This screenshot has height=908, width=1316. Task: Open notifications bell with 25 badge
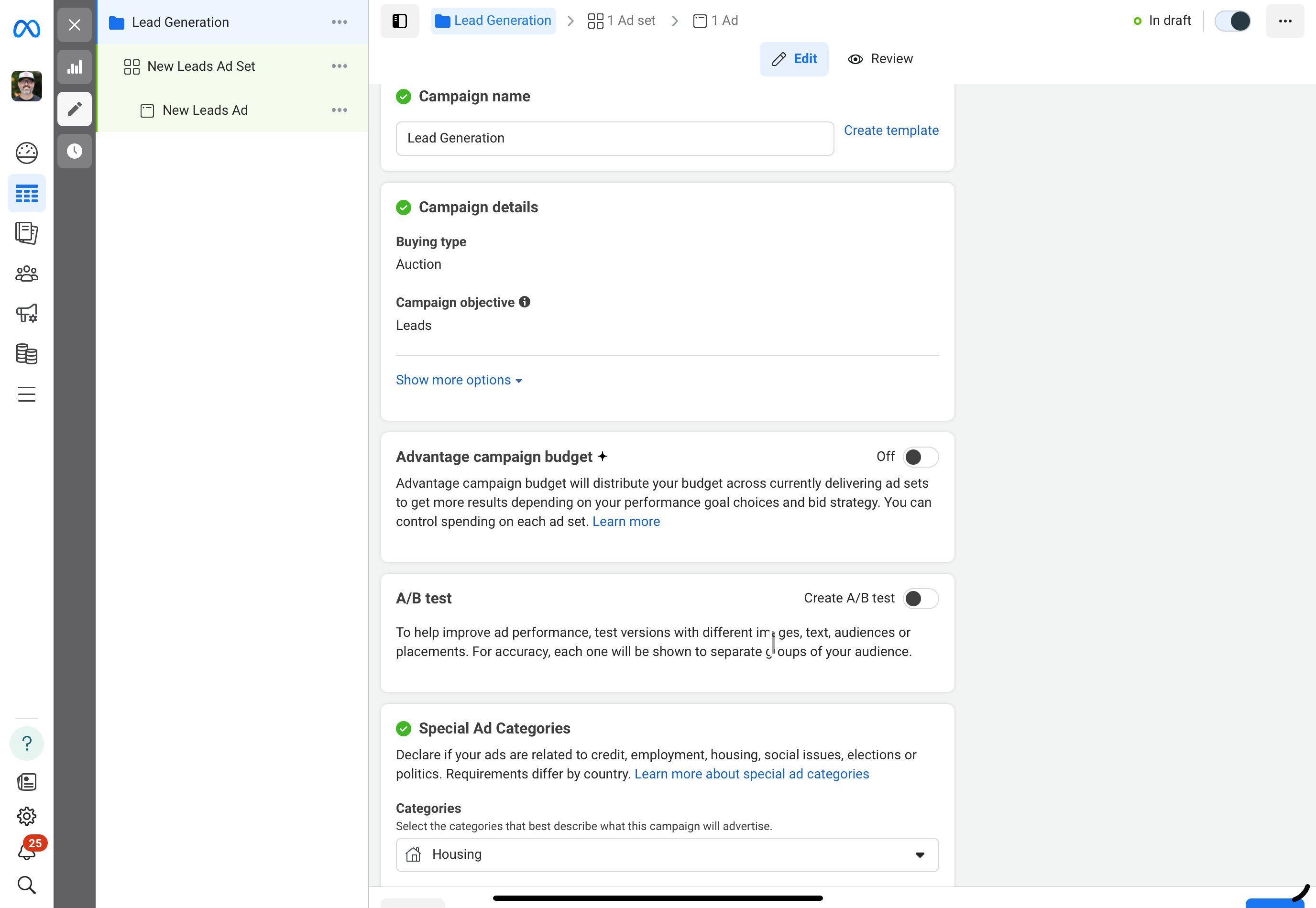click(27, 851)
